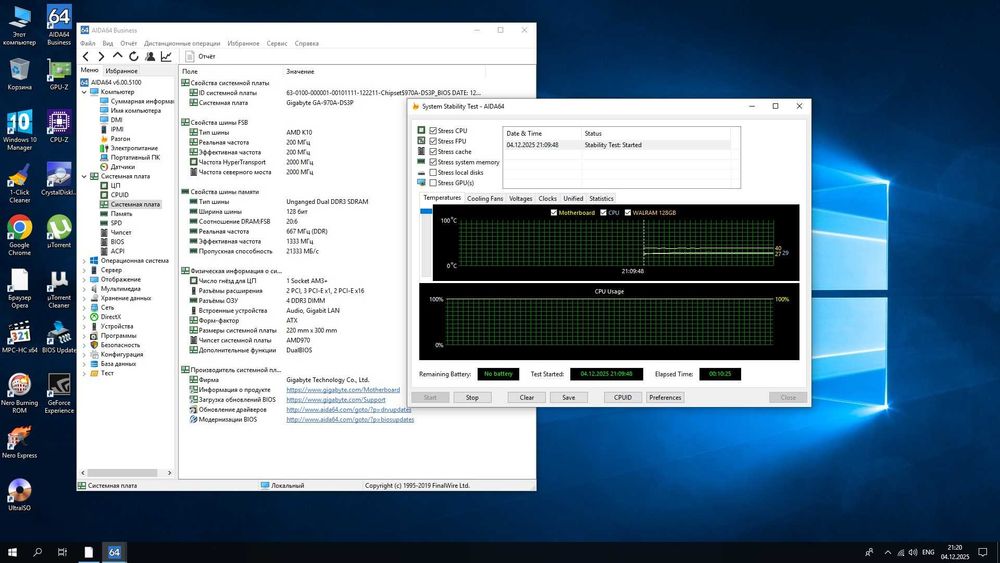
Task: Click the AIDA64 taskbar button
Action: [x=114, y=552]
